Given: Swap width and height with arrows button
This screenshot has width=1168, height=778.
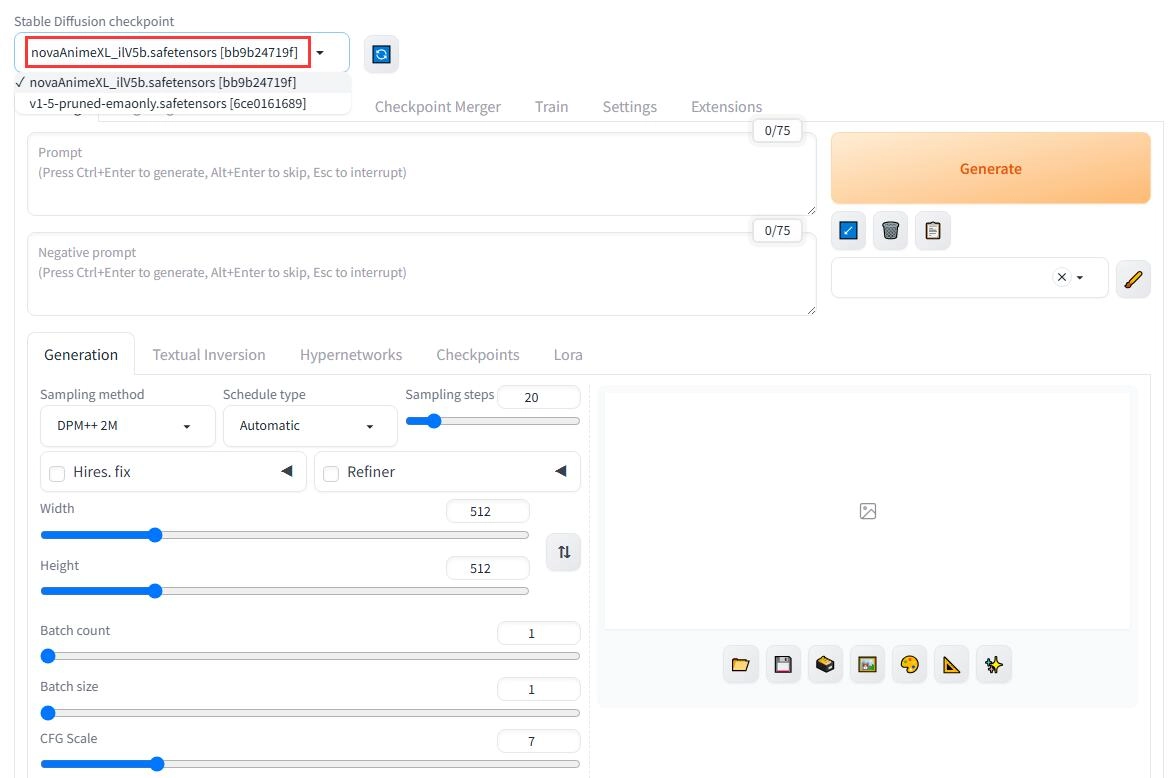Looking at the screenshot, I should tap(564, 552).
